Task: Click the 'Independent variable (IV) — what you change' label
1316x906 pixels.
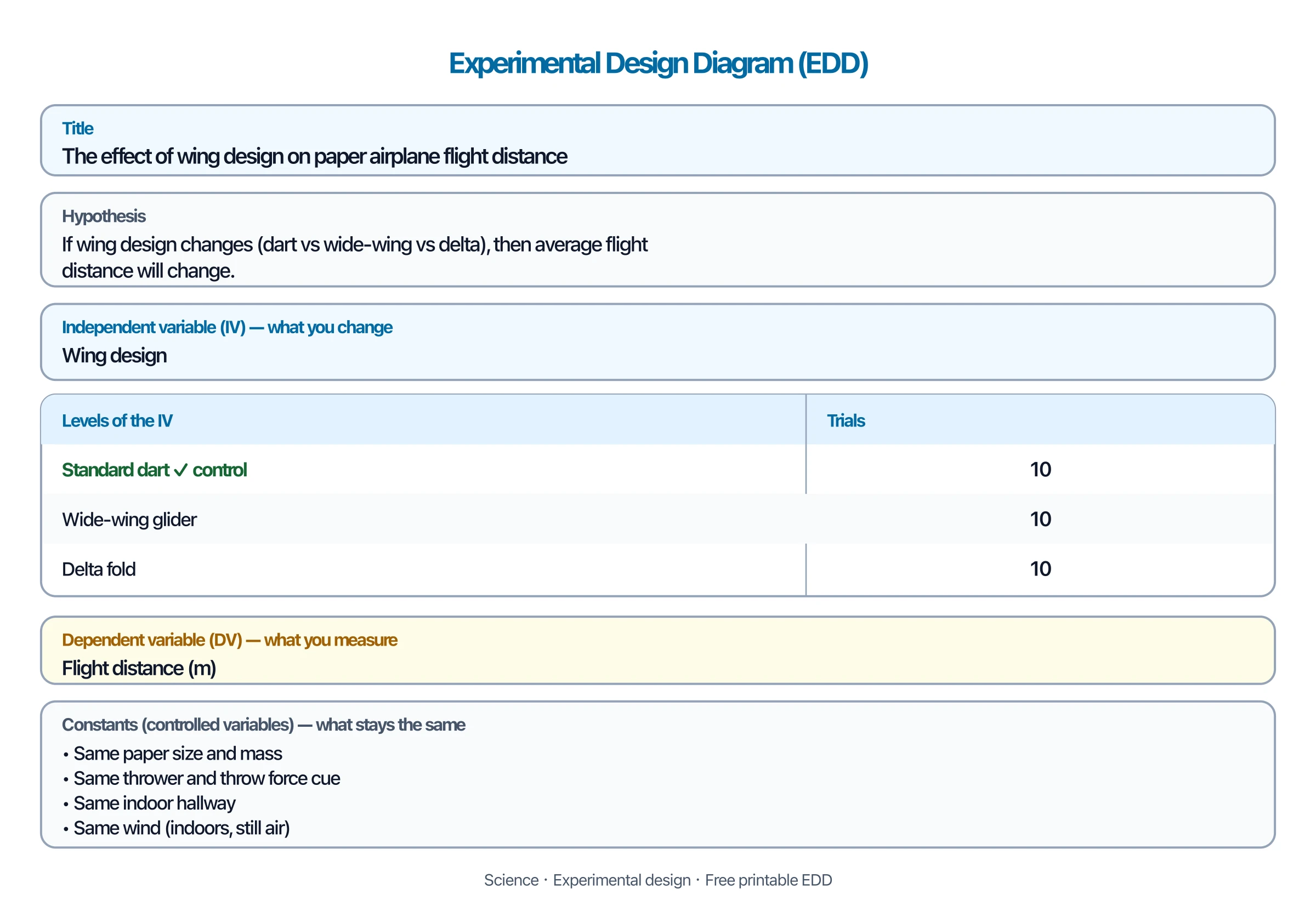Action: 226,328
